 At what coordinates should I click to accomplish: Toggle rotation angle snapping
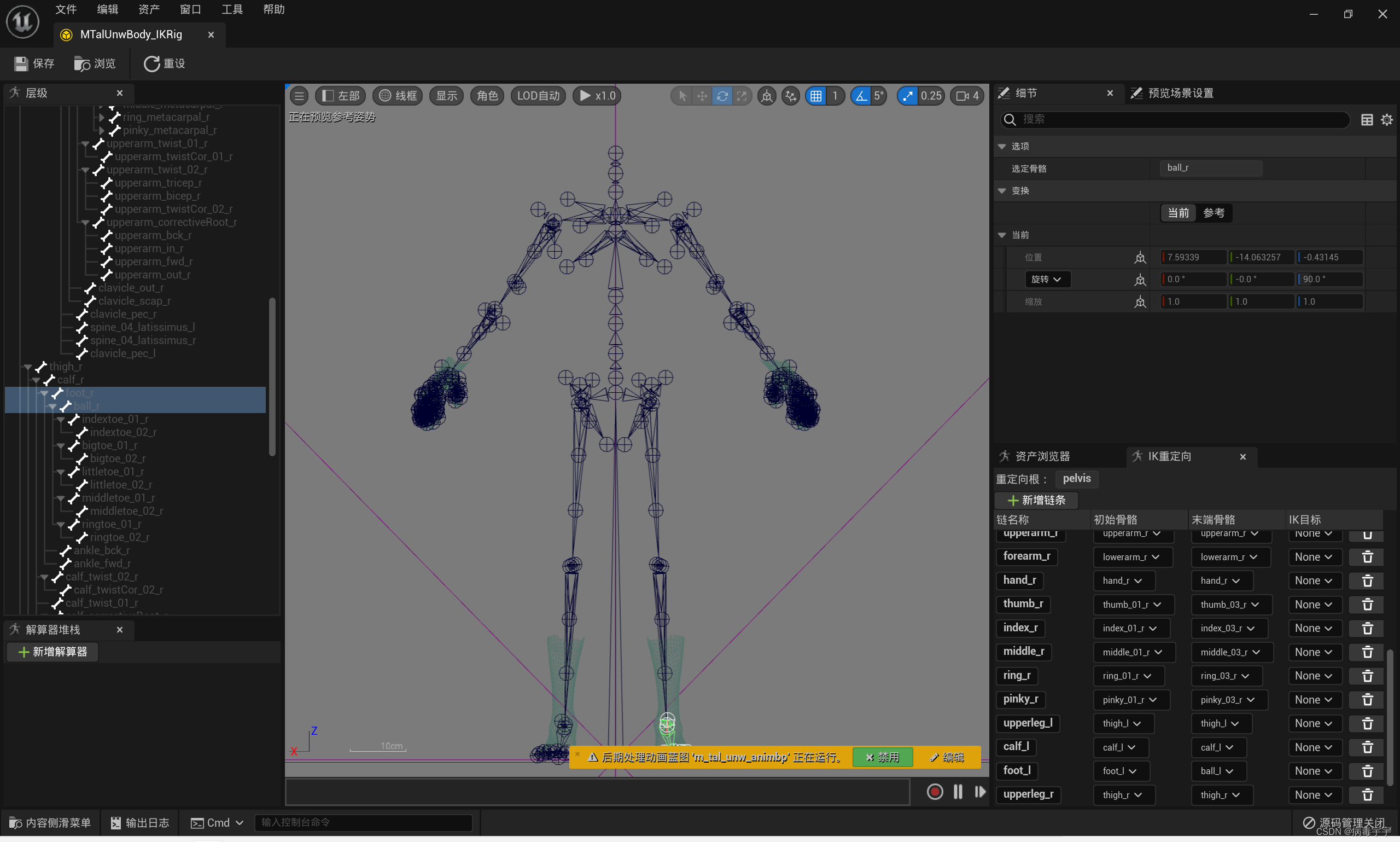tap(861, 96)
